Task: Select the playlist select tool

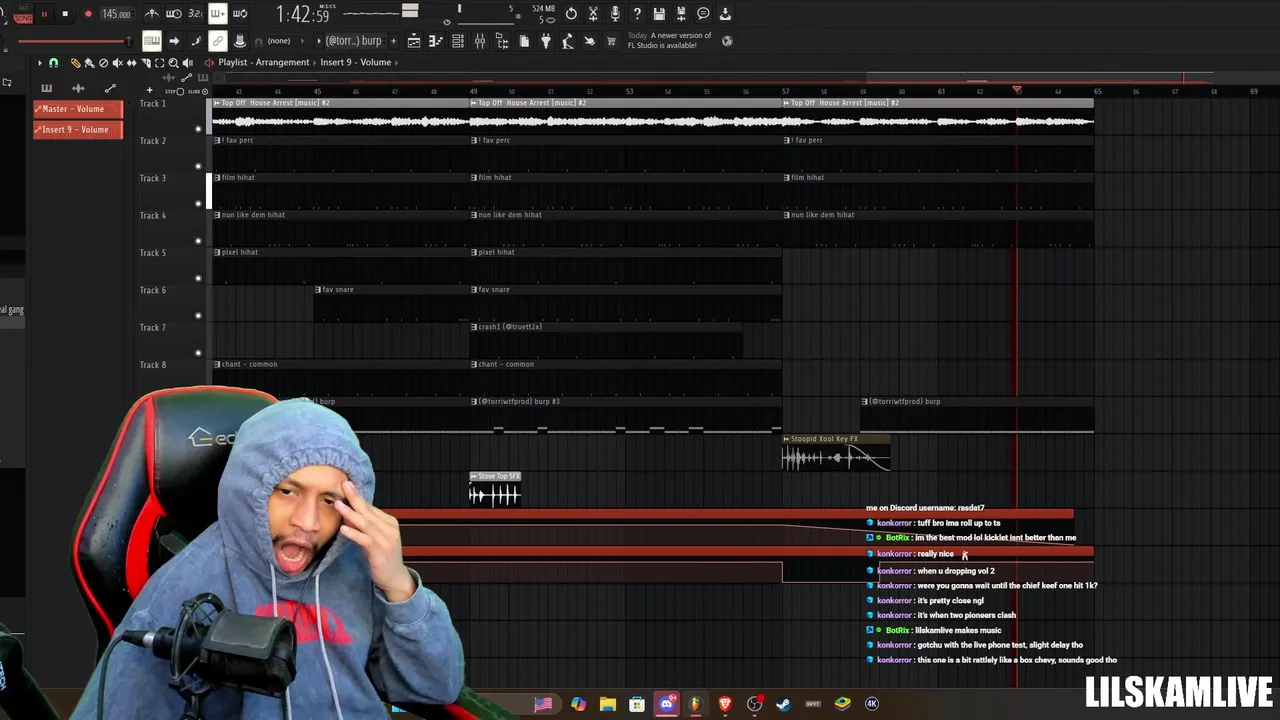Action: [x=159, y=63]
